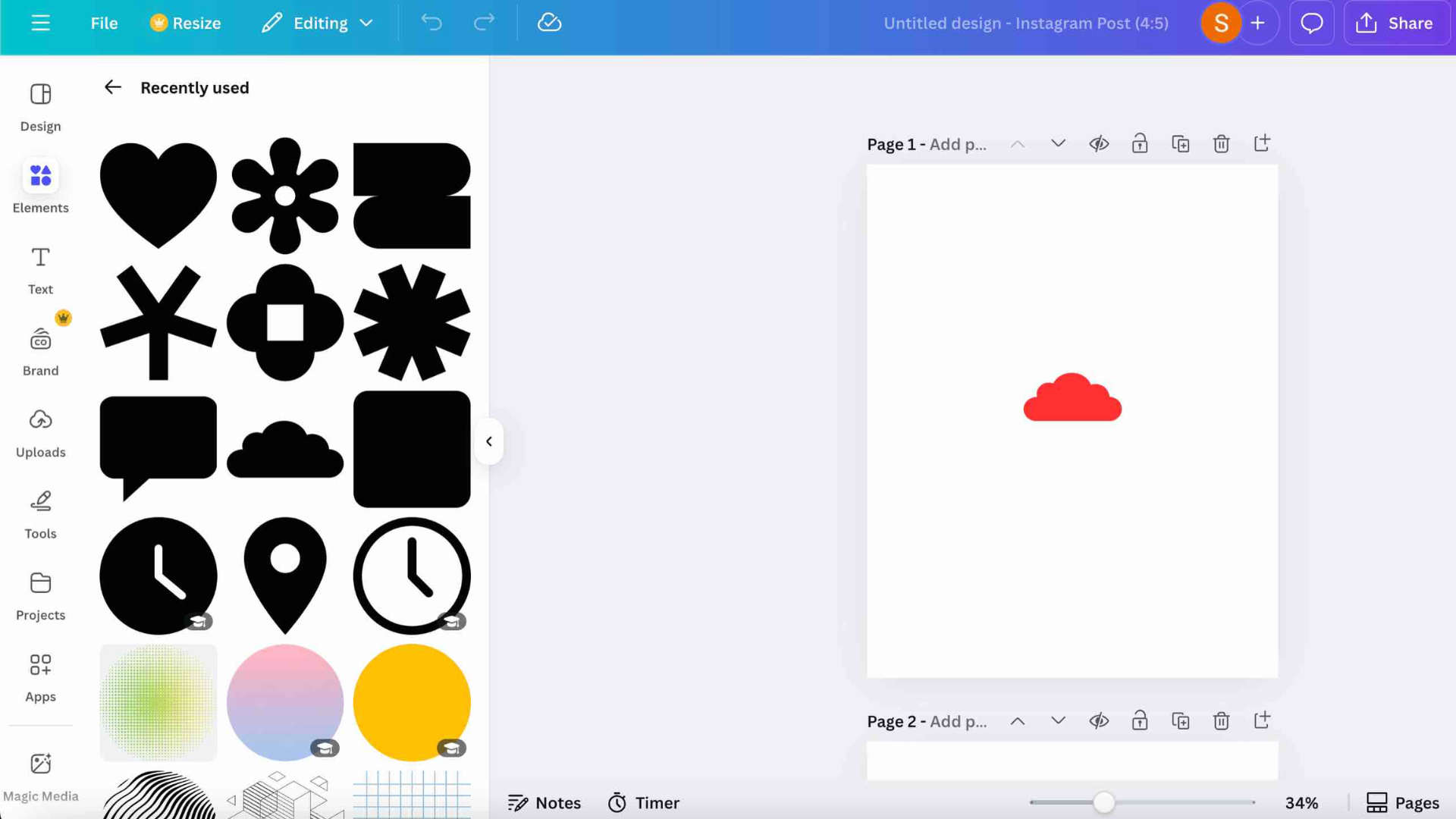Collapse Page 1 with the up arrow
The width and height of the screenshot is (1456, 819).
(1017, 143)
